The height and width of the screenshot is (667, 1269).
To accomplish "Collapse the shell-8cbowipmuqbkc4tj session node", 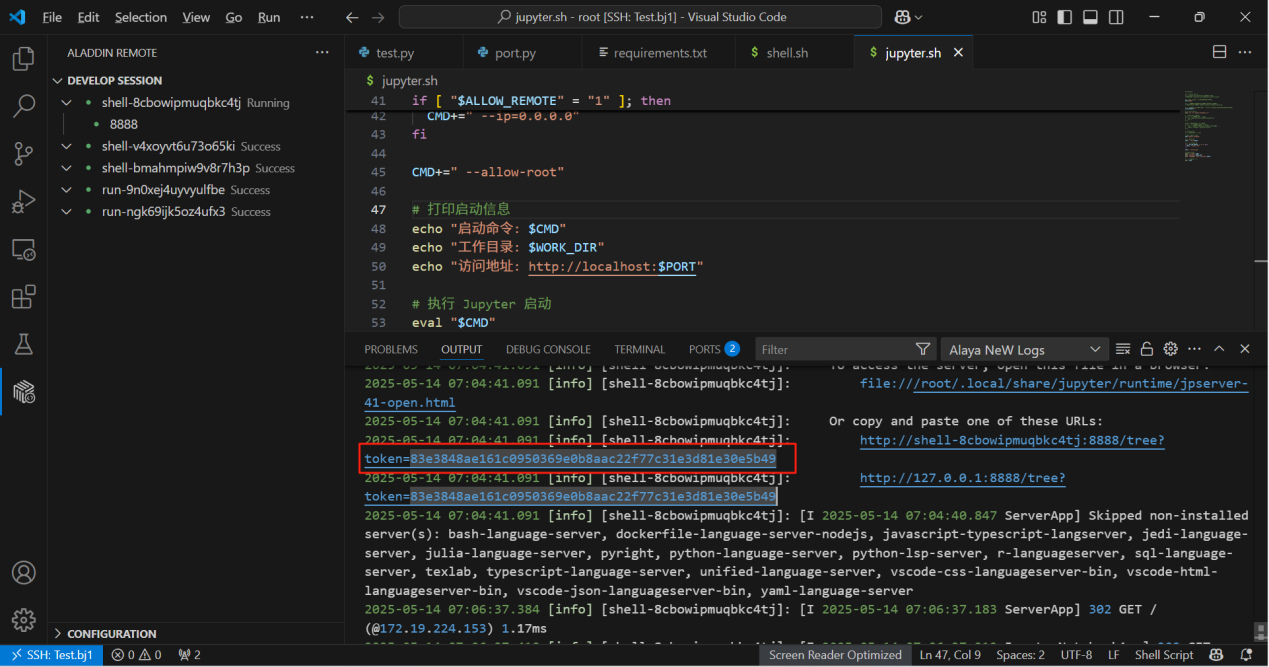I will (x=67, y=103).
